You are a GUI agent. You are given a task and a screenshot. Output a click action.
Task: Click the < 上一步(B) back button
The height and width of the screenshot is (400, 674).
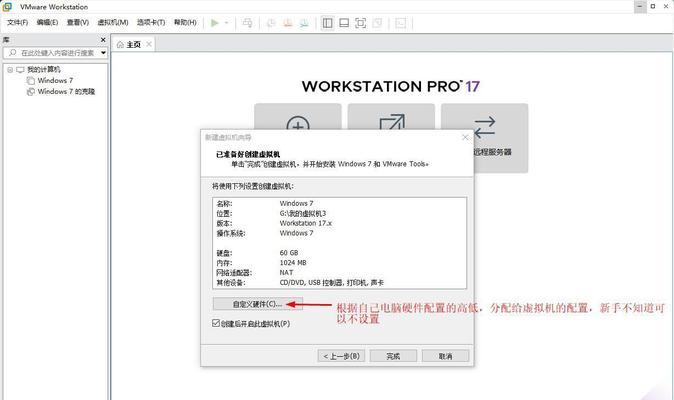(341, 356)
